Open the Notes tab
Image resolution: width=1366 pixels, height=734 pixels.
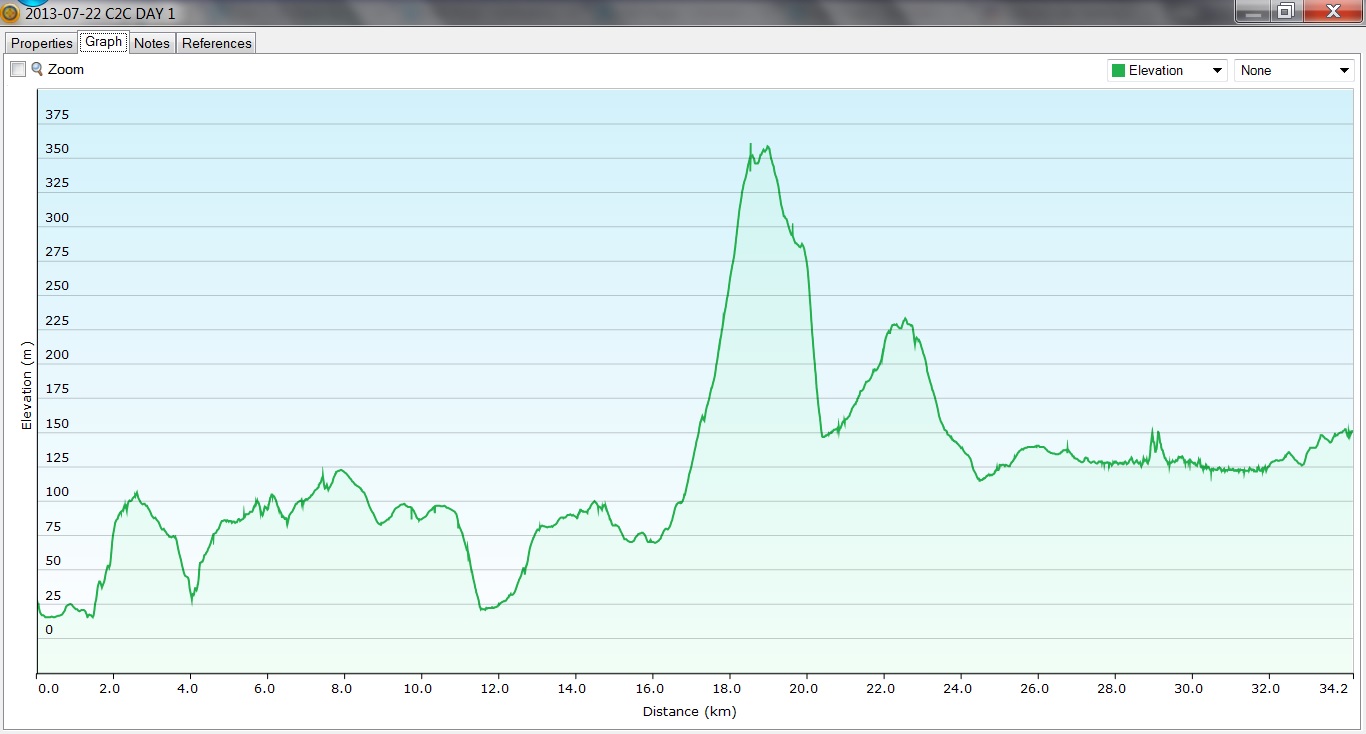152,43
